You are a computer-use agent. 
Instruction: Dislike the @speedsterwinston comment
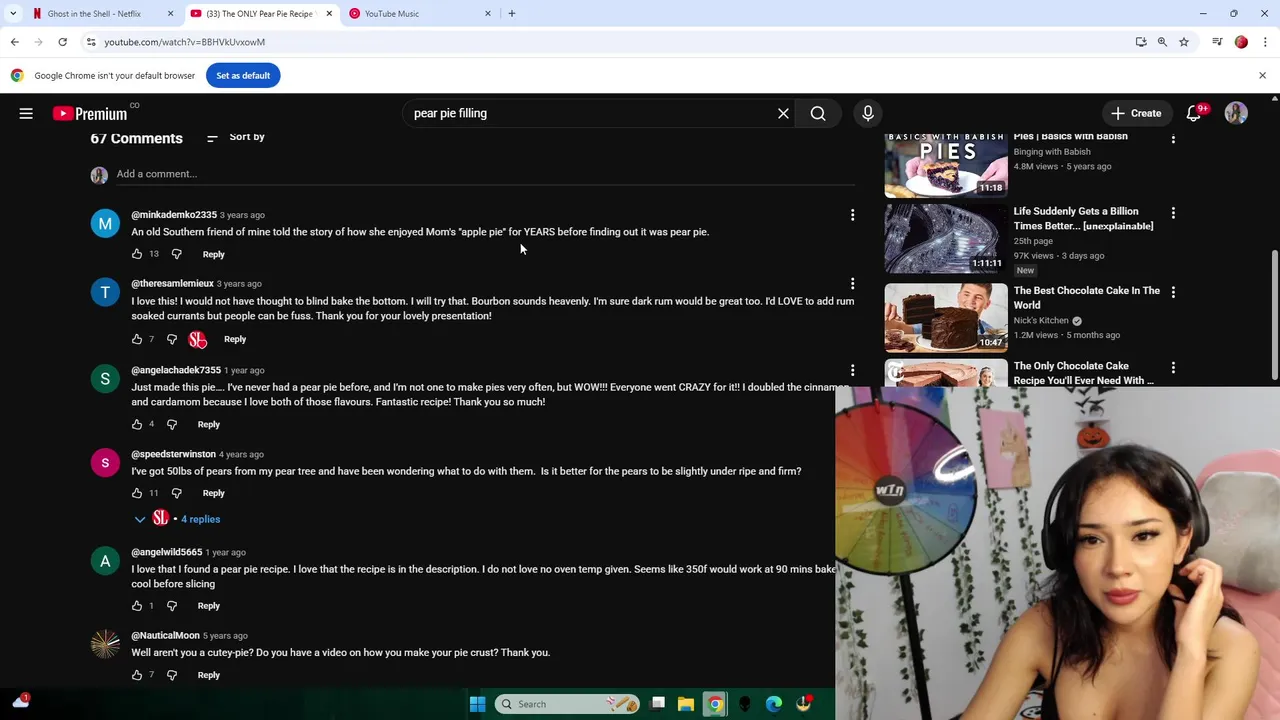(x=176, y=493)
